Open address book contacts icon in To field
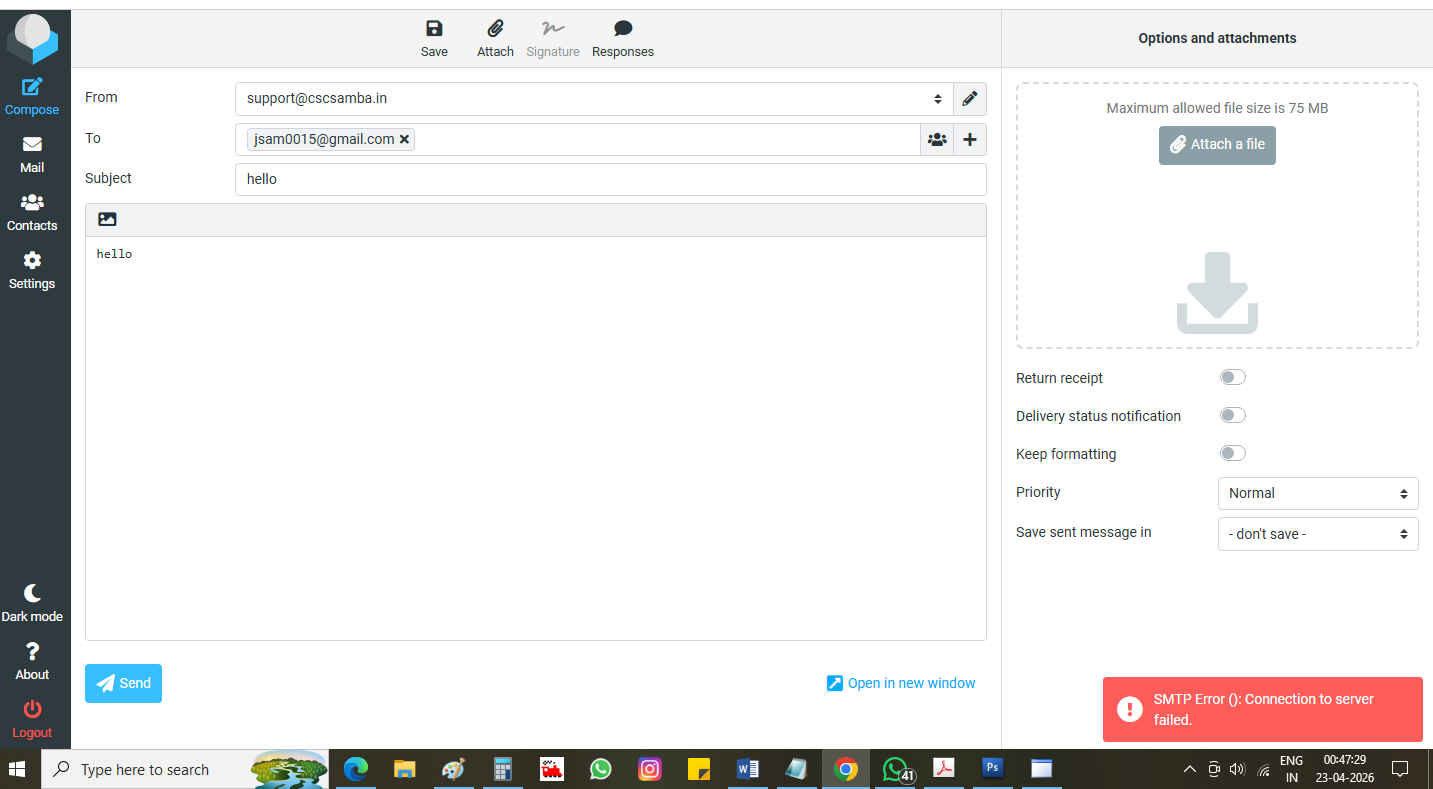 [x=937, y=140]
